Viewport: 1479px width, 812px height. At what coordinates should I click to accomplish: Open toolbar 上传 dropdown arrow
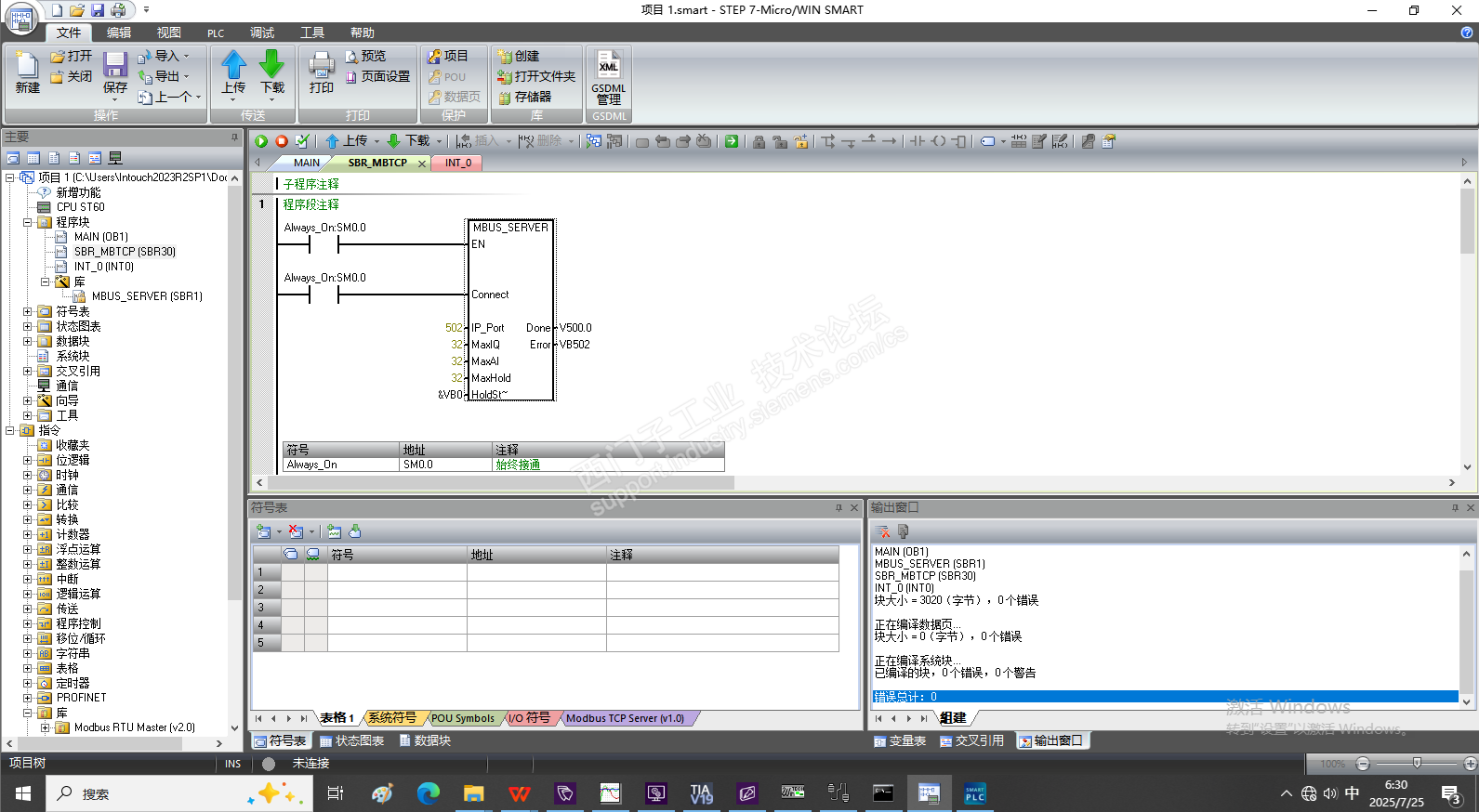pyautogui.click(x=376, y=141)
